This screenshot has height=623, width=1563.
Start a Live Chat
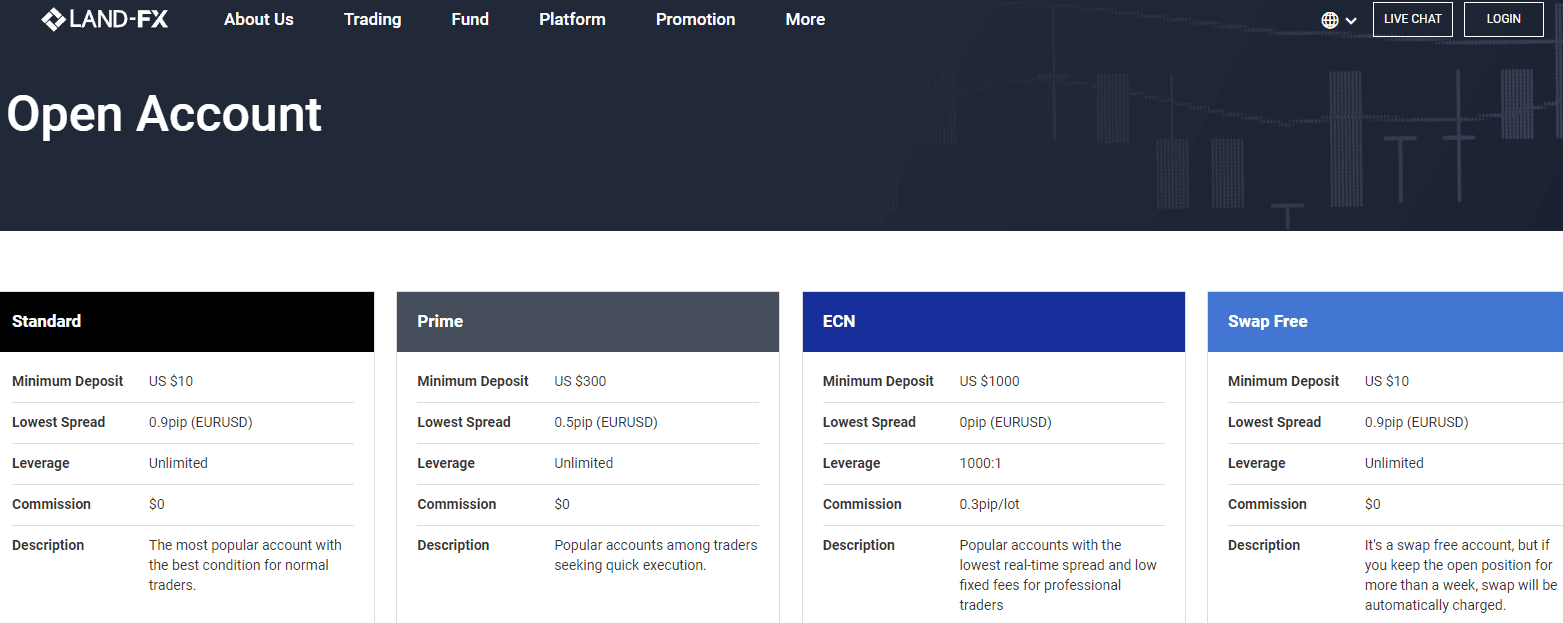[1412, 19]
